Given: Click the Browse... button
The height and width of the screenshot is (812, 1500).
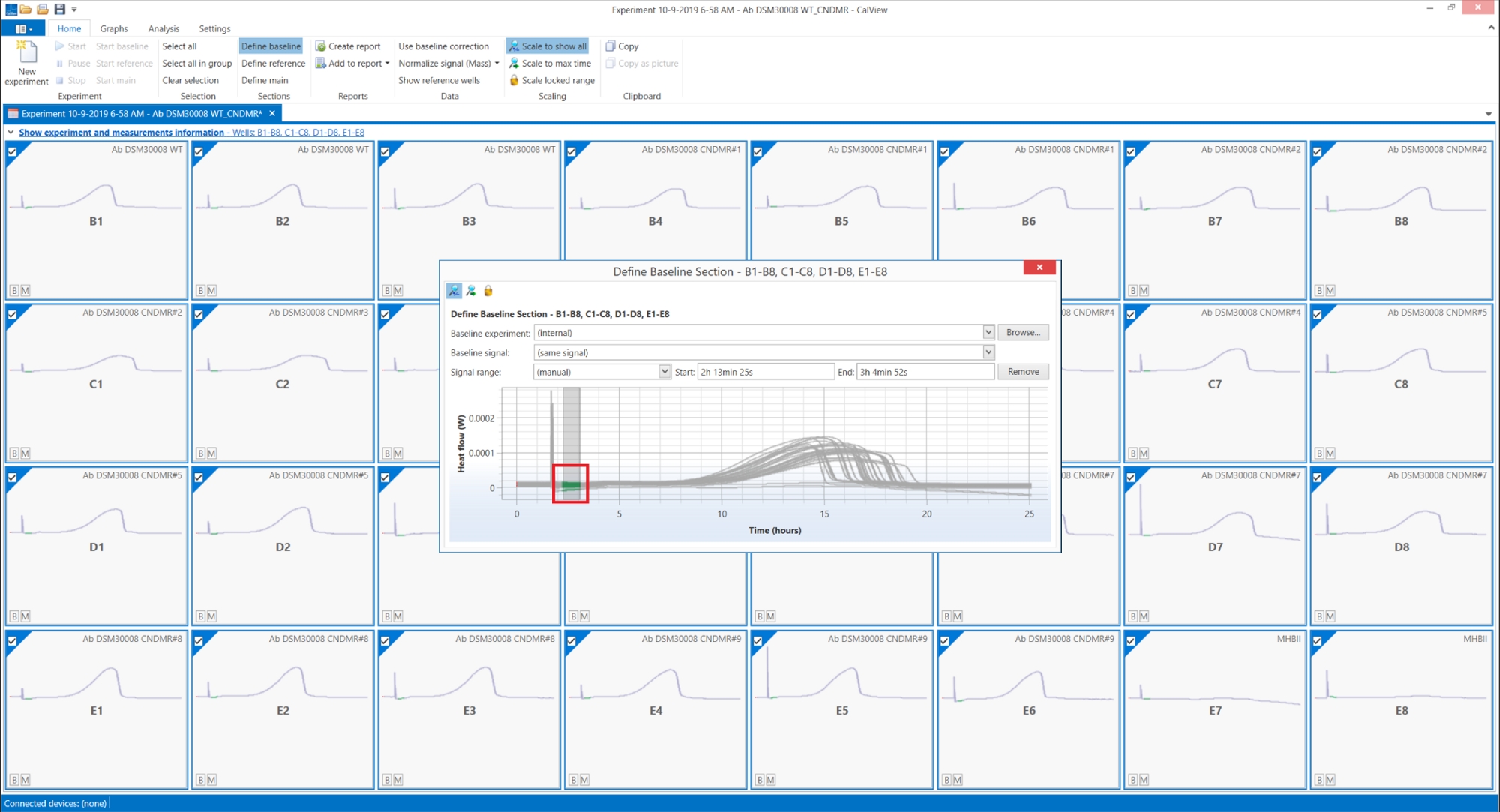Looking at the screenshot, I should tap(1023, 332).
